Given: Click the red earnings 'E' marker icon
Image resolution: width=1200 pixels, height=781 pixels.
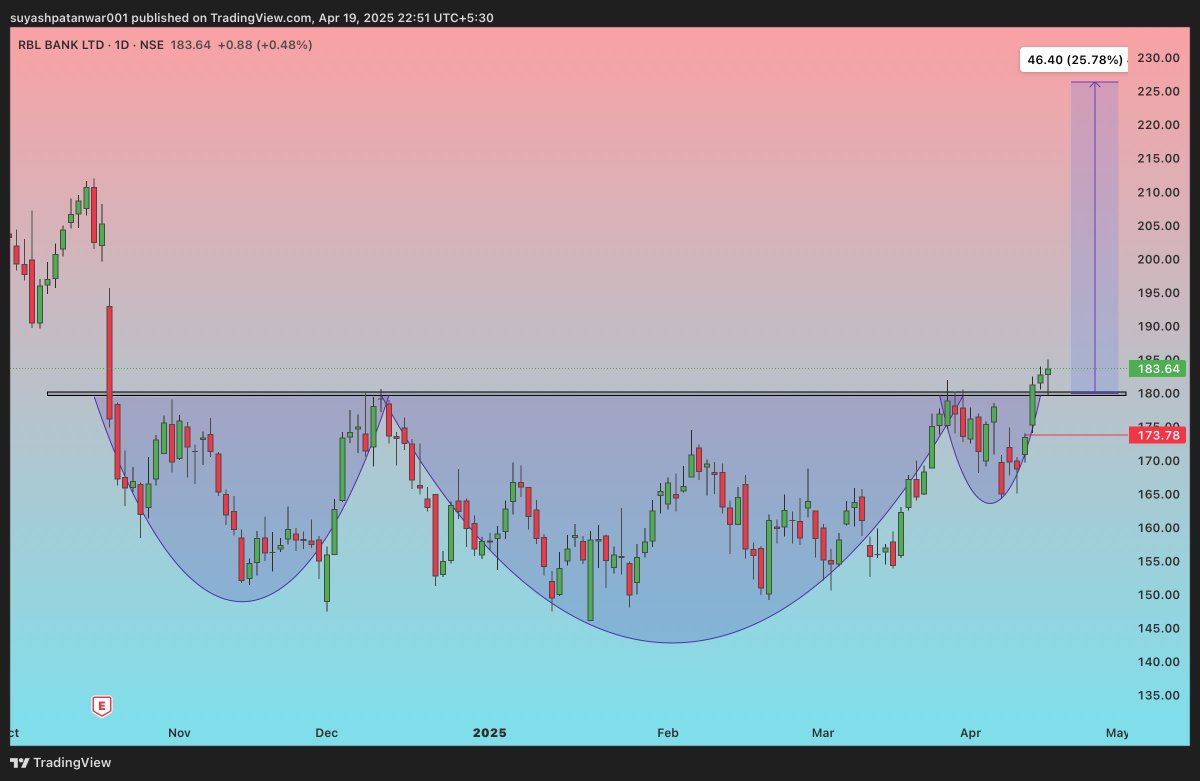Looking at the screenshot, I should [x=101, y=706].
